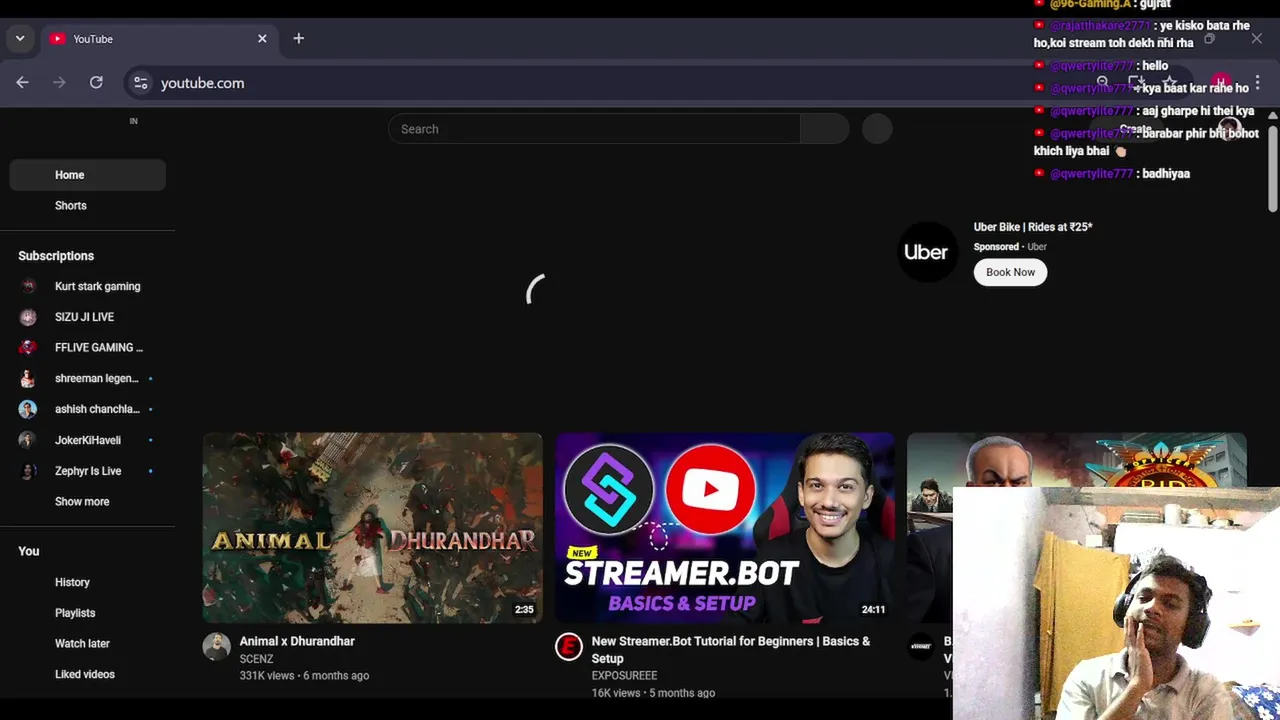1280x720 pixels.
Task: Play the Animal x Dhurandhar thumbnail
Action: [x=373, y=528]
